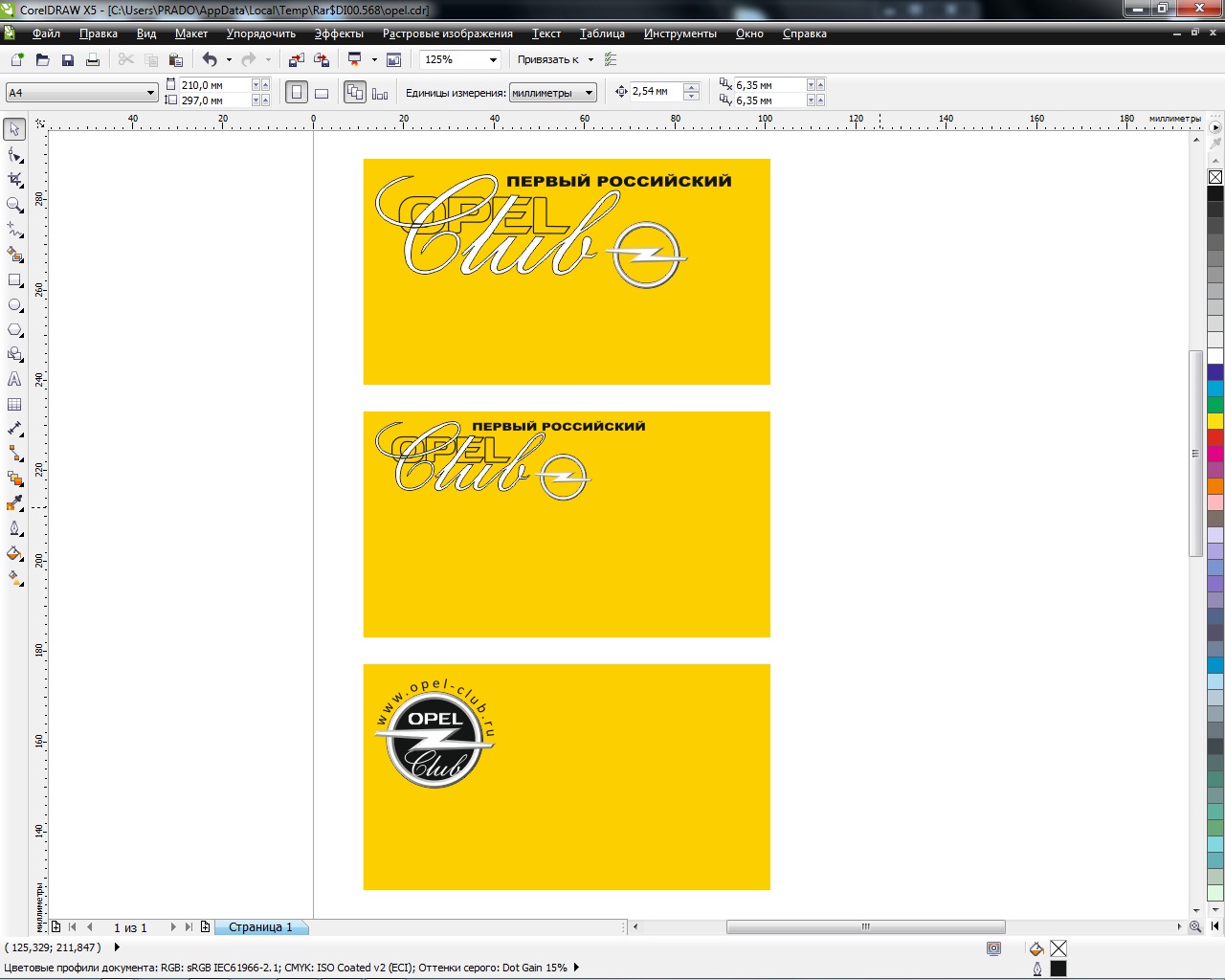Select the Rectangle tool
This screenshot has width=1225, height=980.
pyautogui.click(x=14, y=279)
